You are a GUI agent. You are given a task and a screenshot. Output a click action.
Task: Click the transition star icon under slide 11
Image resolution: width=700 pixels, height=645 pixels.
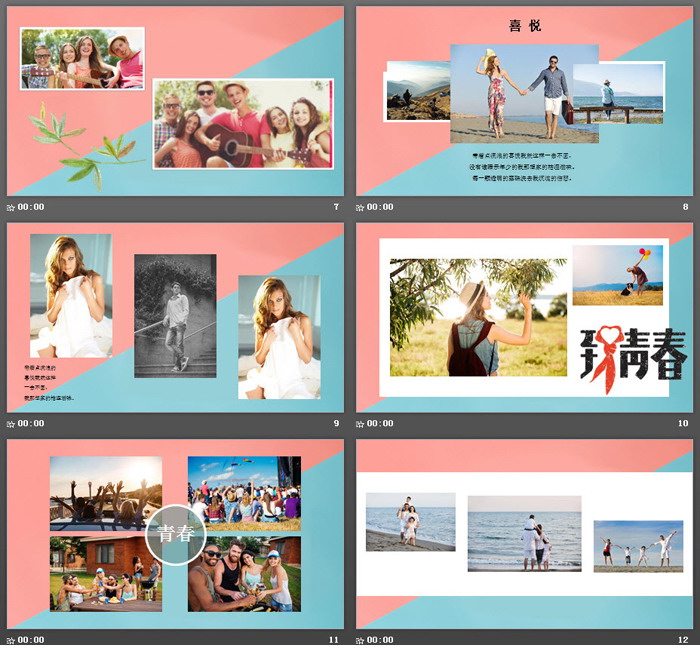pyautogui.click(x=11, y=639)
